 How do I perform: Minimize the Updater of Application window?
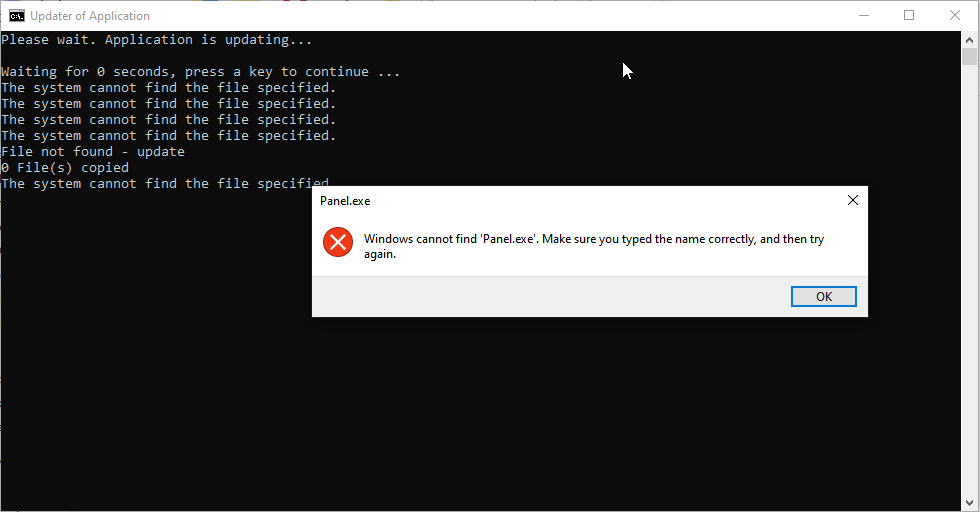863,15
